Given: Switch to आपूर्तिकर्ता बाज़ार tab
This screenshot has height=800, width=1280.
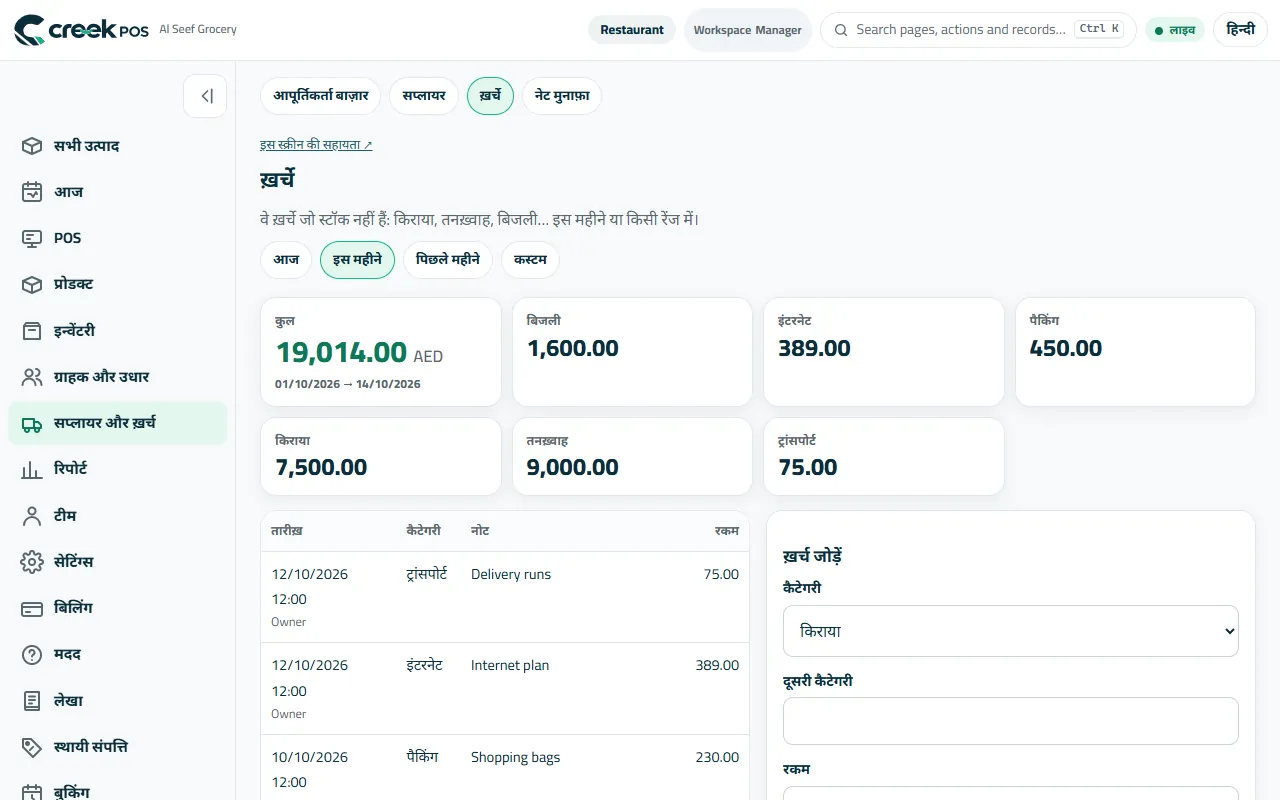Looking at the screenshot, I should [321, 96].
